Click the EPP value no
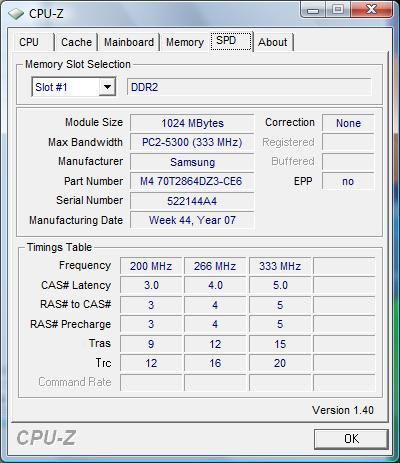Image resolution: width=400 pixels, height=463 pixels. (x=348, y=181)
